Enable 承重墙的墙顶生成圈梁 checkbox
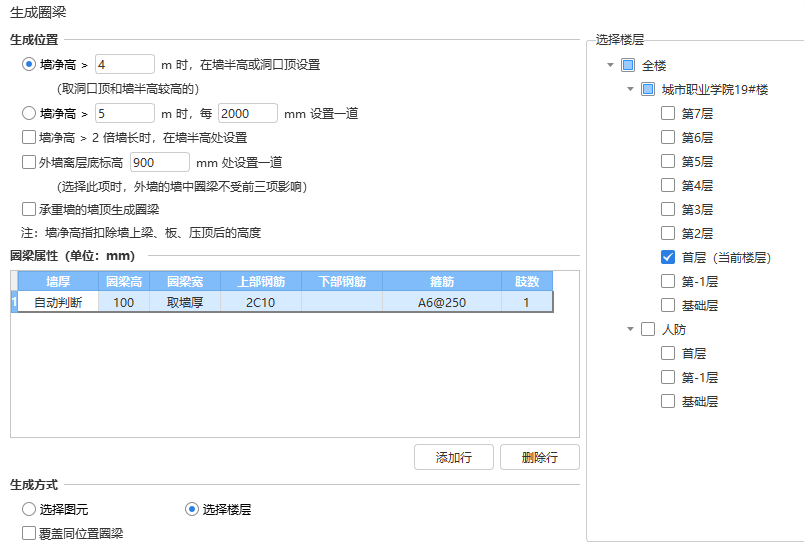 pyautogui.click(x=29, y=209)
